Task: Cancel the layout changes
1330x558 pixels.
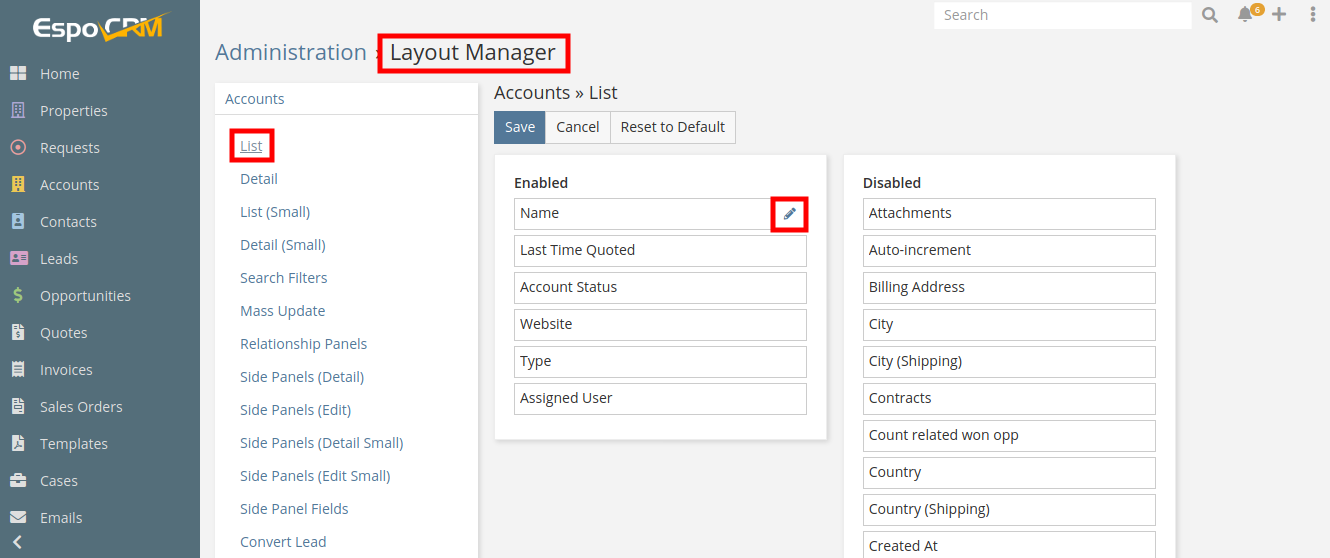Action: coord(577,127)
